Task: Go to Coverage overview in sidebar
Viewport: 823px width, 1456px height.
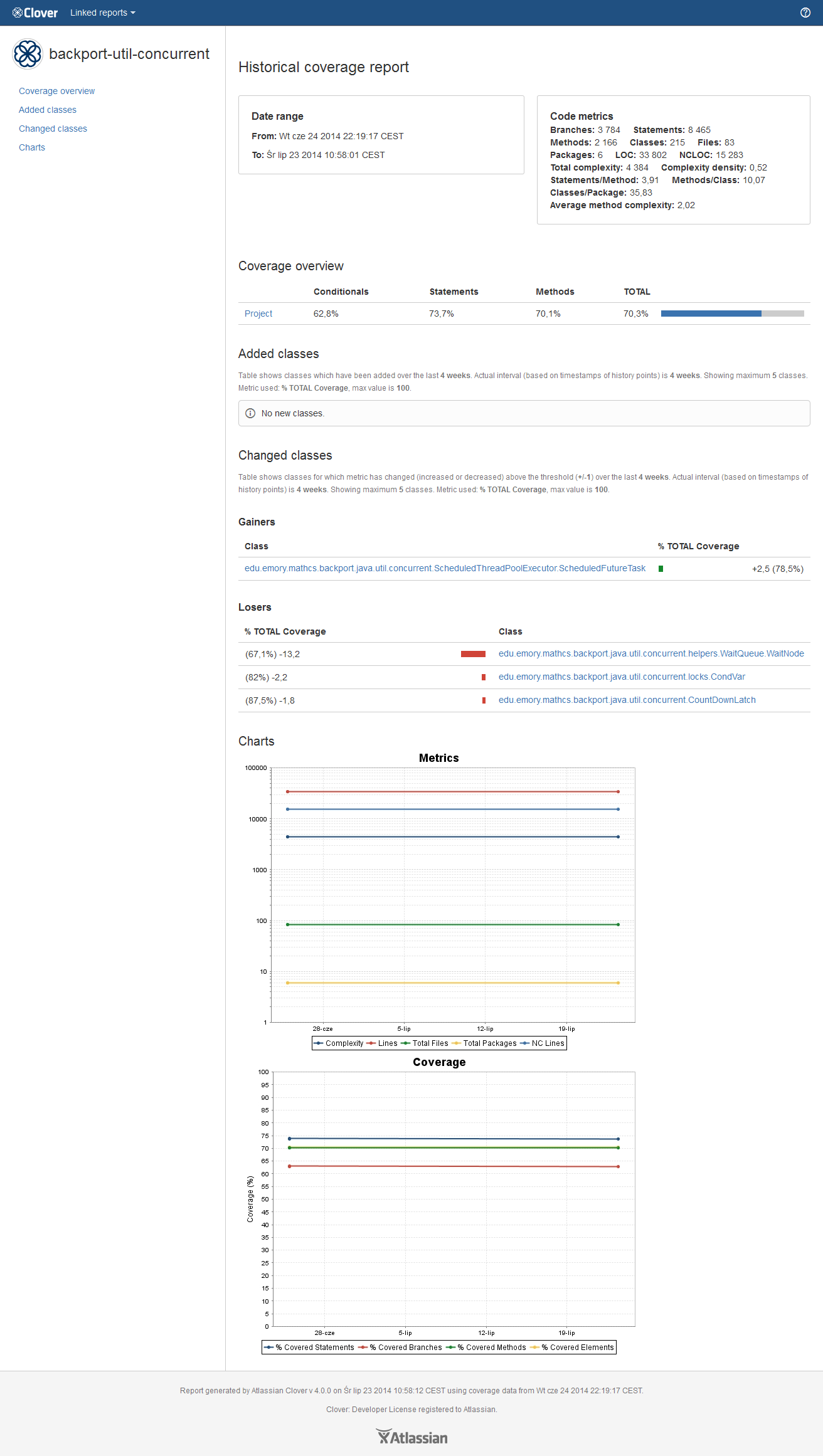Action: [56, 91]
